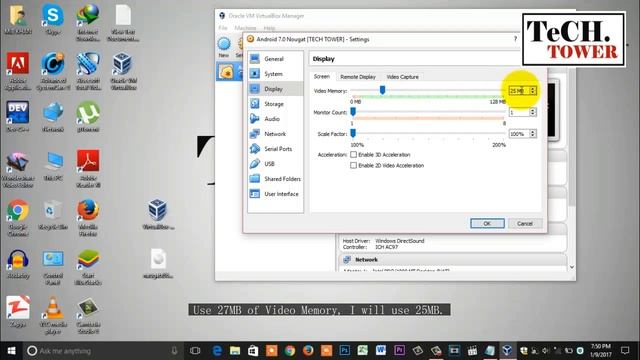Click Word icon in taskbar
Viewport: 640px width, 360px height.
(380, 350)
